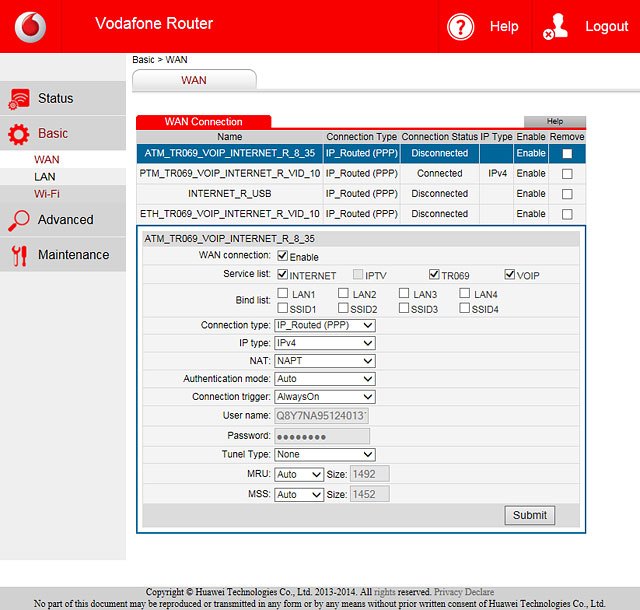Screen dimensions: 640x610
Task: Open Help via question mark icon
Action: (461, 27)
